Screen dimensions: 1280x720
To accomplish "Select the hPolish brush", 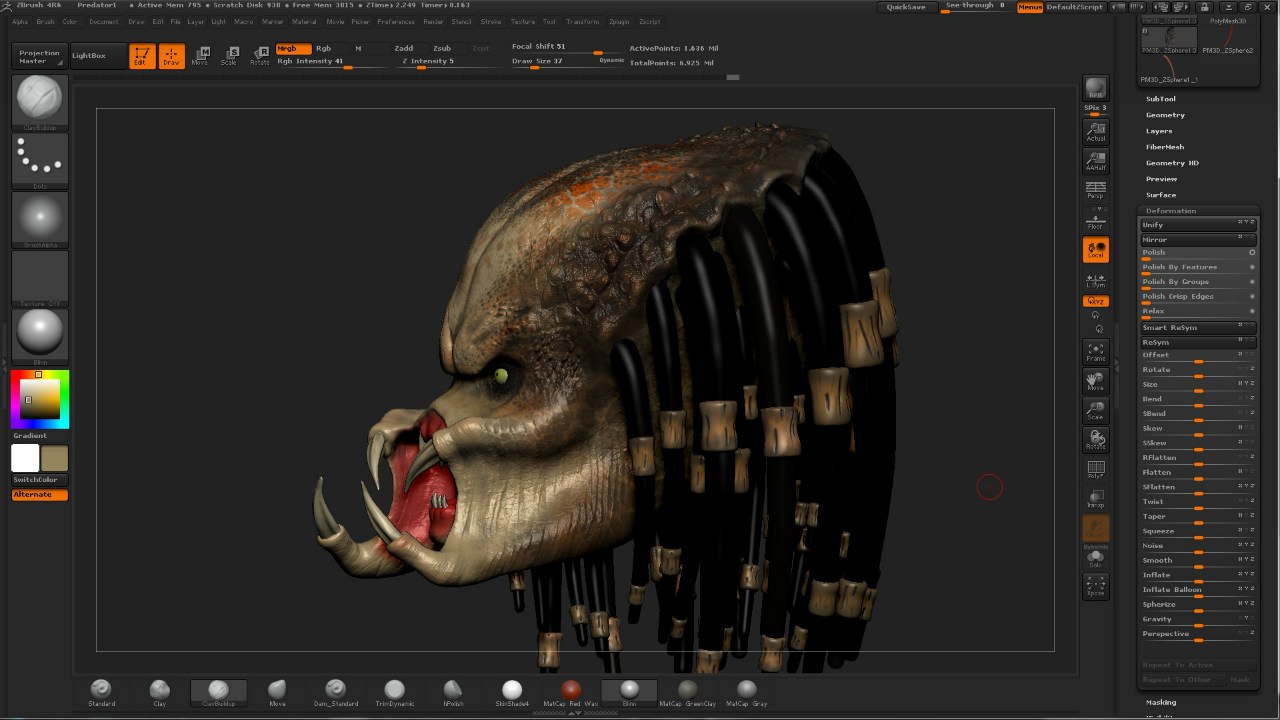I will (x=453, y=693).
